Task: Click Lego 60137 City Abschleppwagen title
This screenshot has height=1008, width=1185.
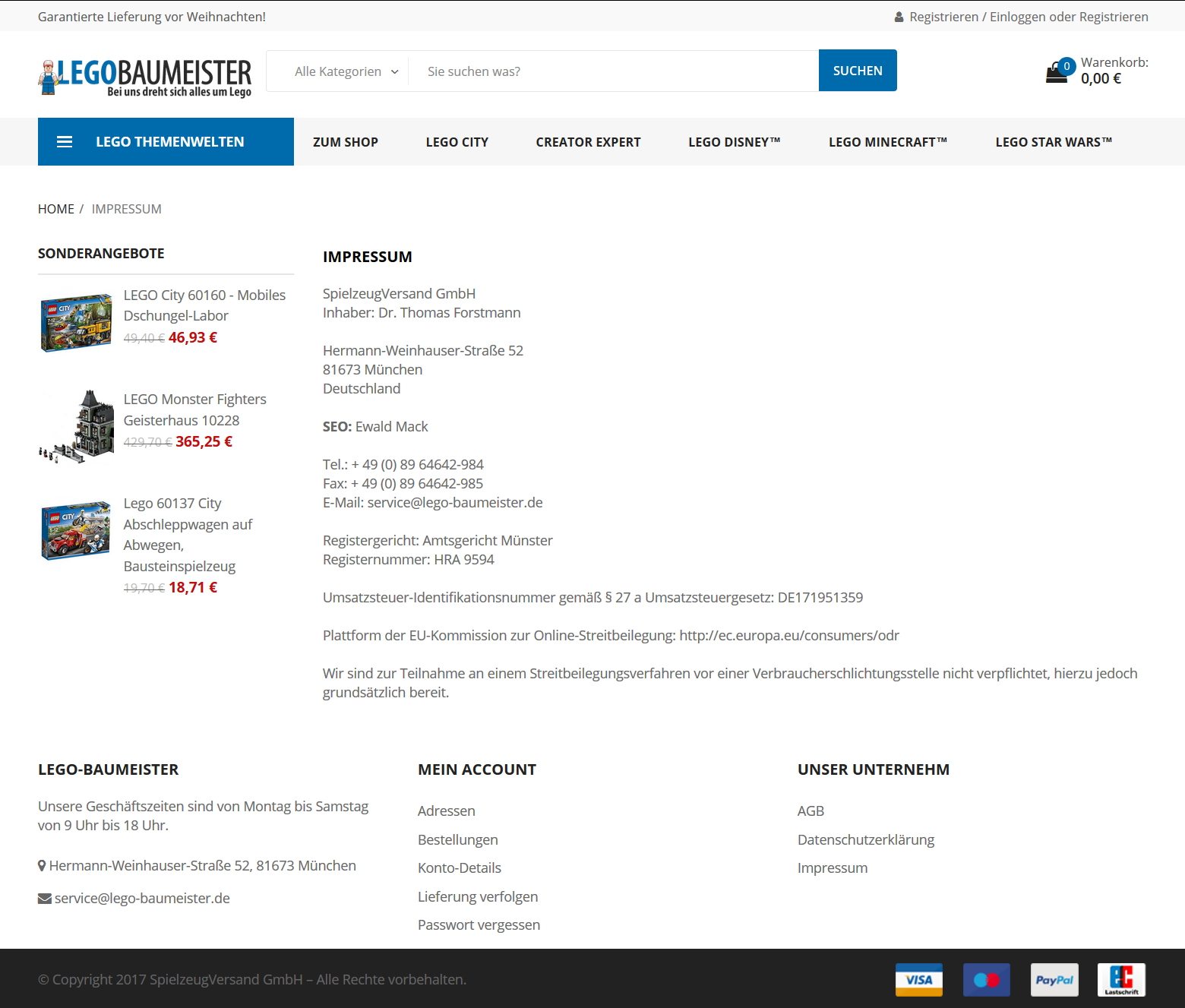Action: (x=188, y=535)
